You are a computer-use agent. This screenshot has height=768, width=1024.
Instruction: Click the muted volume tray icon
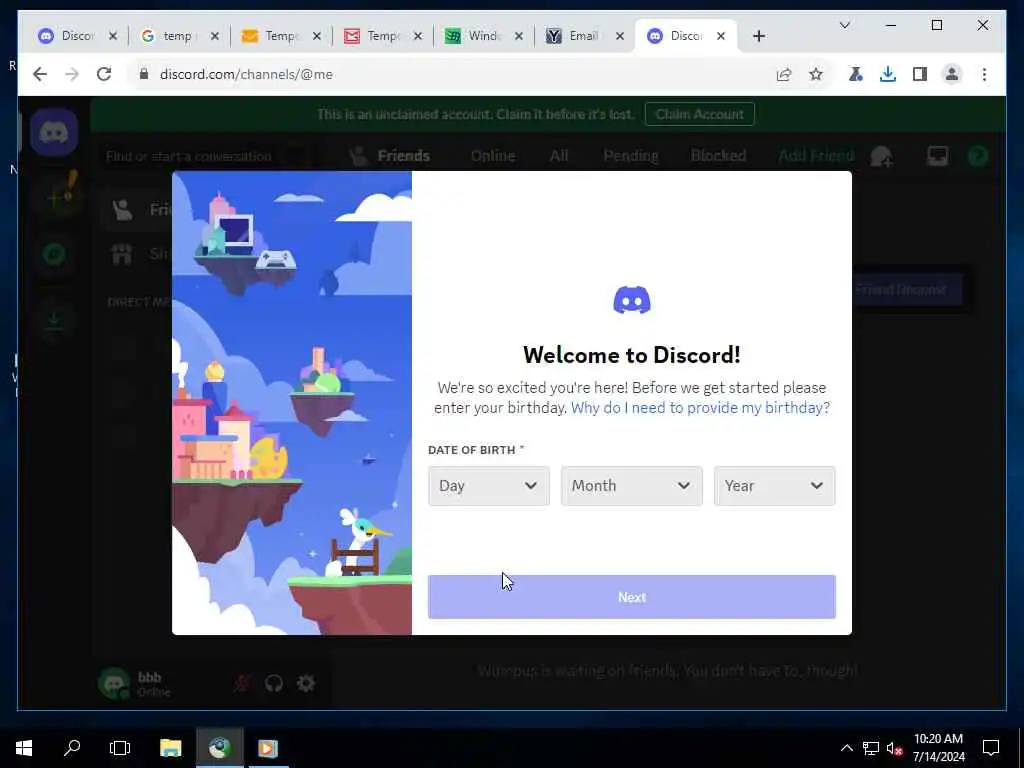(894, 748)
